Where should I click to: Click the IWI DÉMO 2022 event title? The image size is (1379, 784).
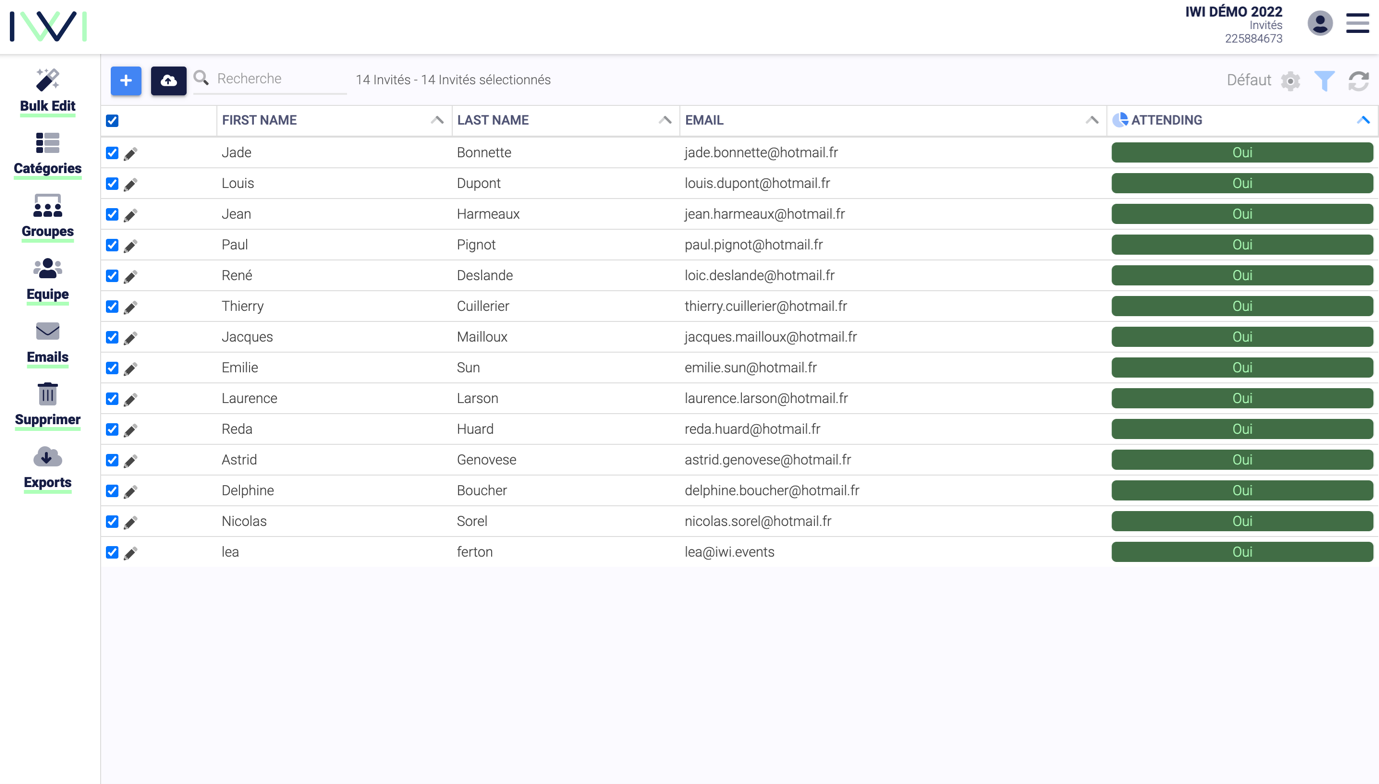pyautogui.click(x=1234, y=12)
